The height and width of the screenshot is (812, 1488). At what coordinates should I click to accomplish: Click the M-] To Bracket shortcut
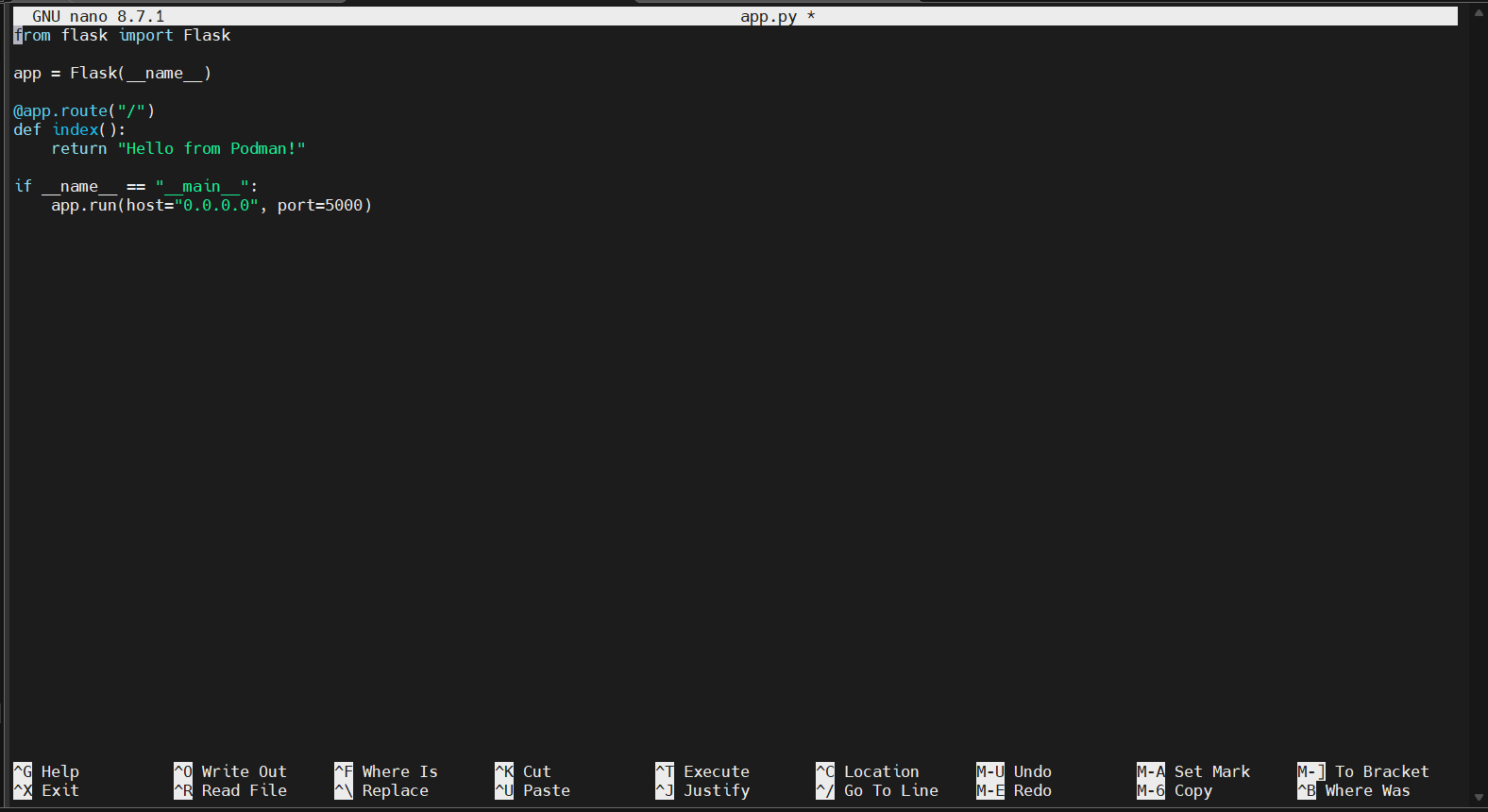coord(1363,771)
